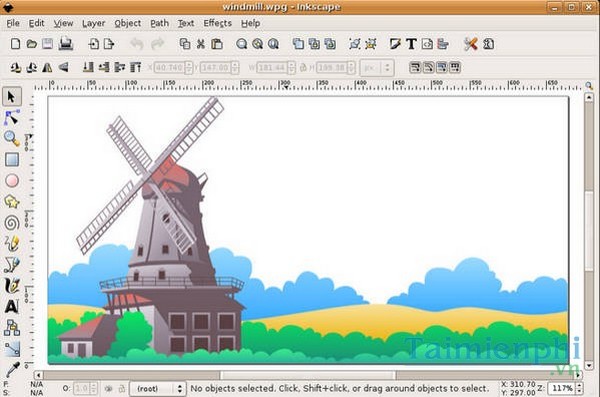Save the document with floppy icon
This screenshot has height=397, width=600.
pyautogui.click(x=47, y=44)
